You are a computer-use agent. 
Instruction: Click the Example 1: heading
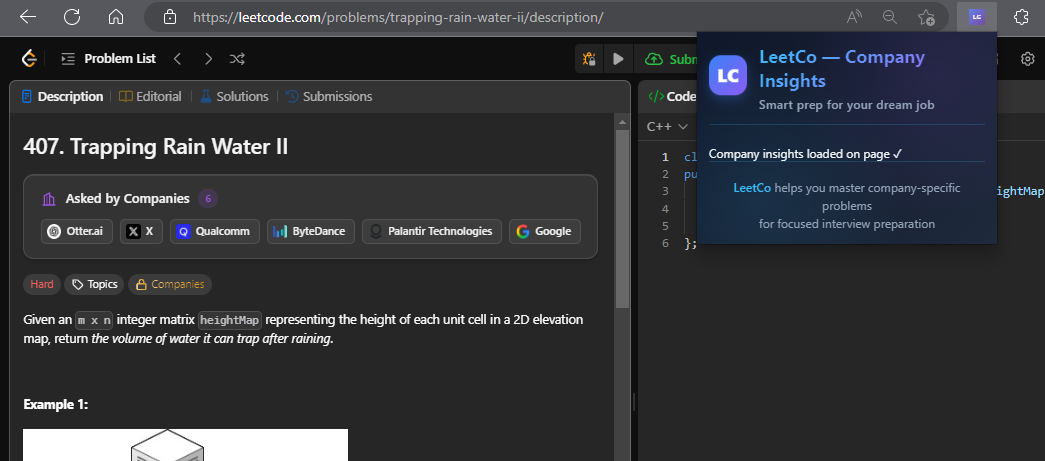tap(55, 404)
